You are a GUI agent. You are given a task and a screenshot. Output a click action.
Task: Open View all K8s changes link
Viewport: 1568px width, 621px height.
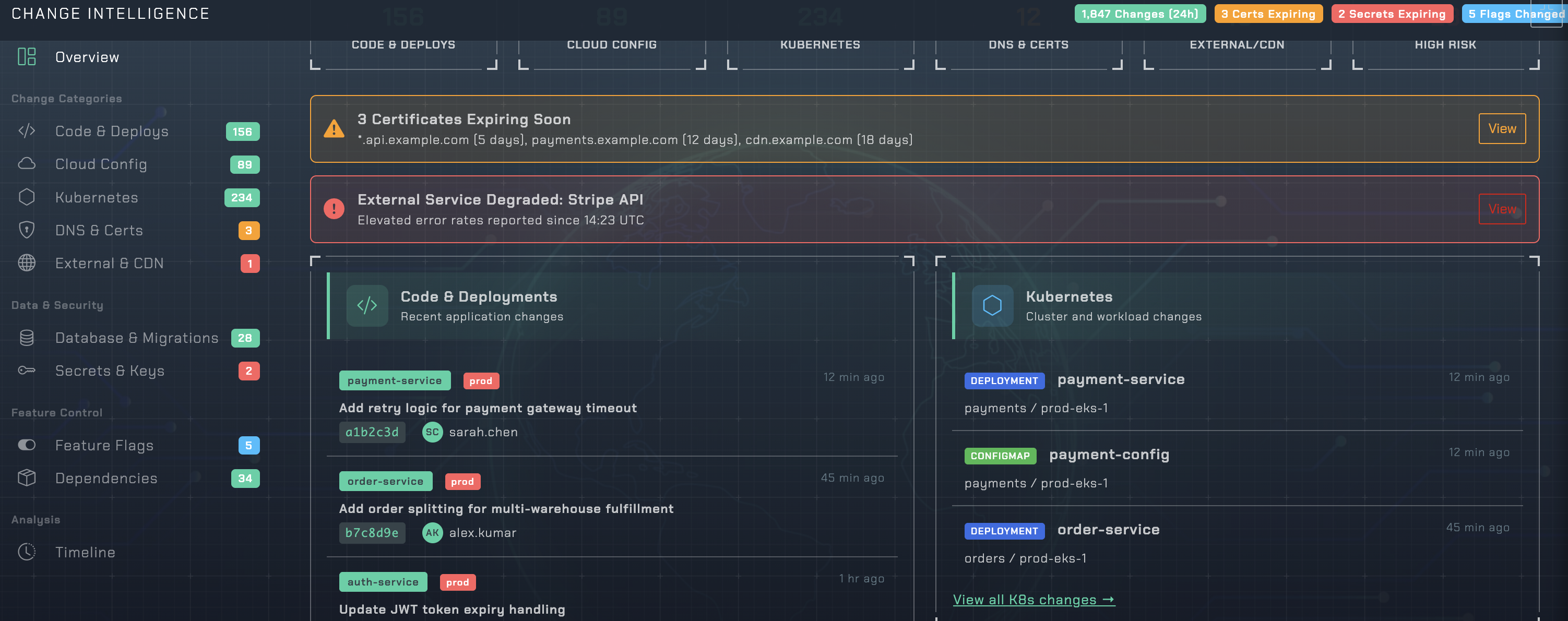pos(1034,600)
